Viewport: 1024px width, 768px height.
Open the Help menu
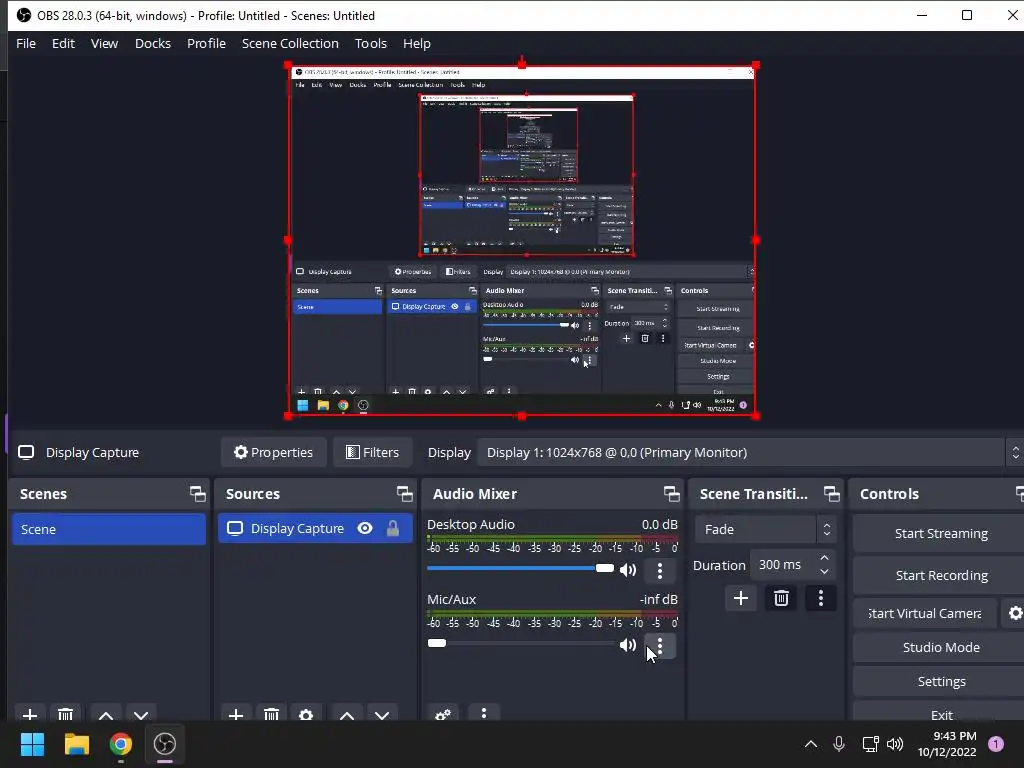[x=417, y=43]
